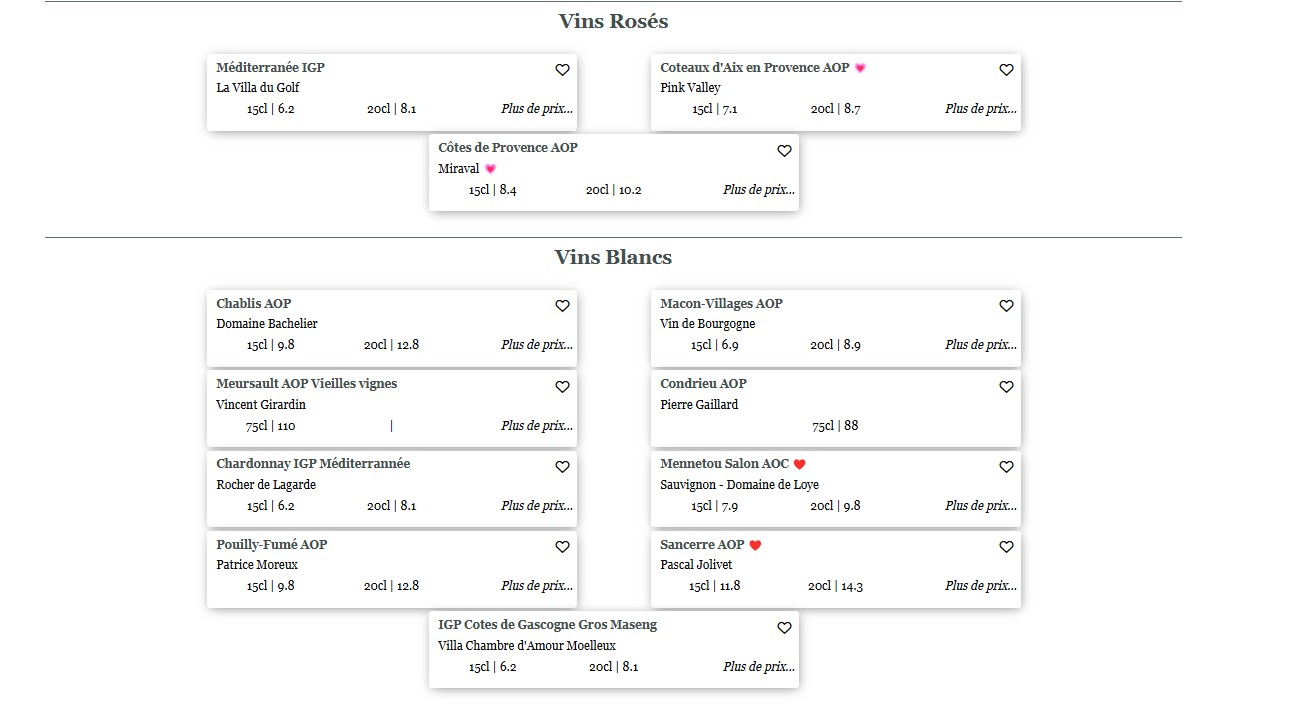Select the Vins Blancs section heading
Screen dimensions: 1302x709
[x=613, y=257]
